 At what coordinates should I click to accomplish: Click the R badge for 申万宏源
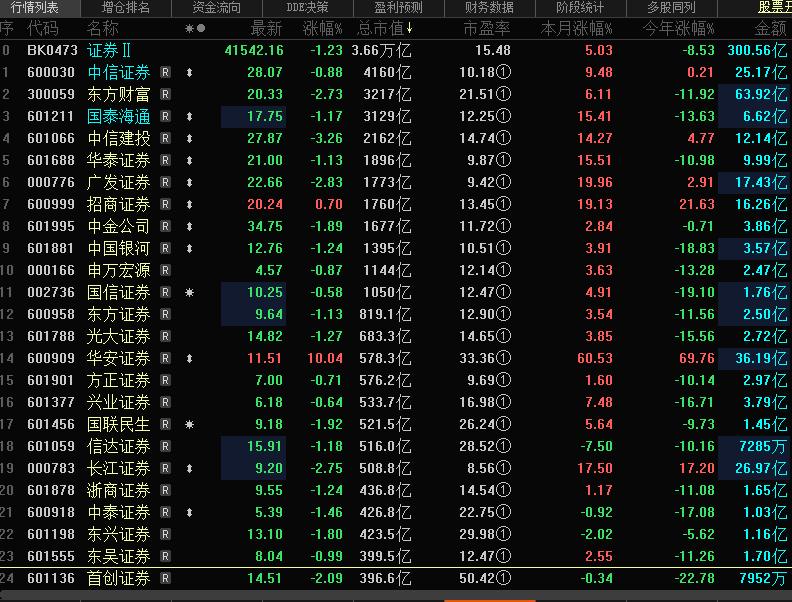(x=165, y=270)
